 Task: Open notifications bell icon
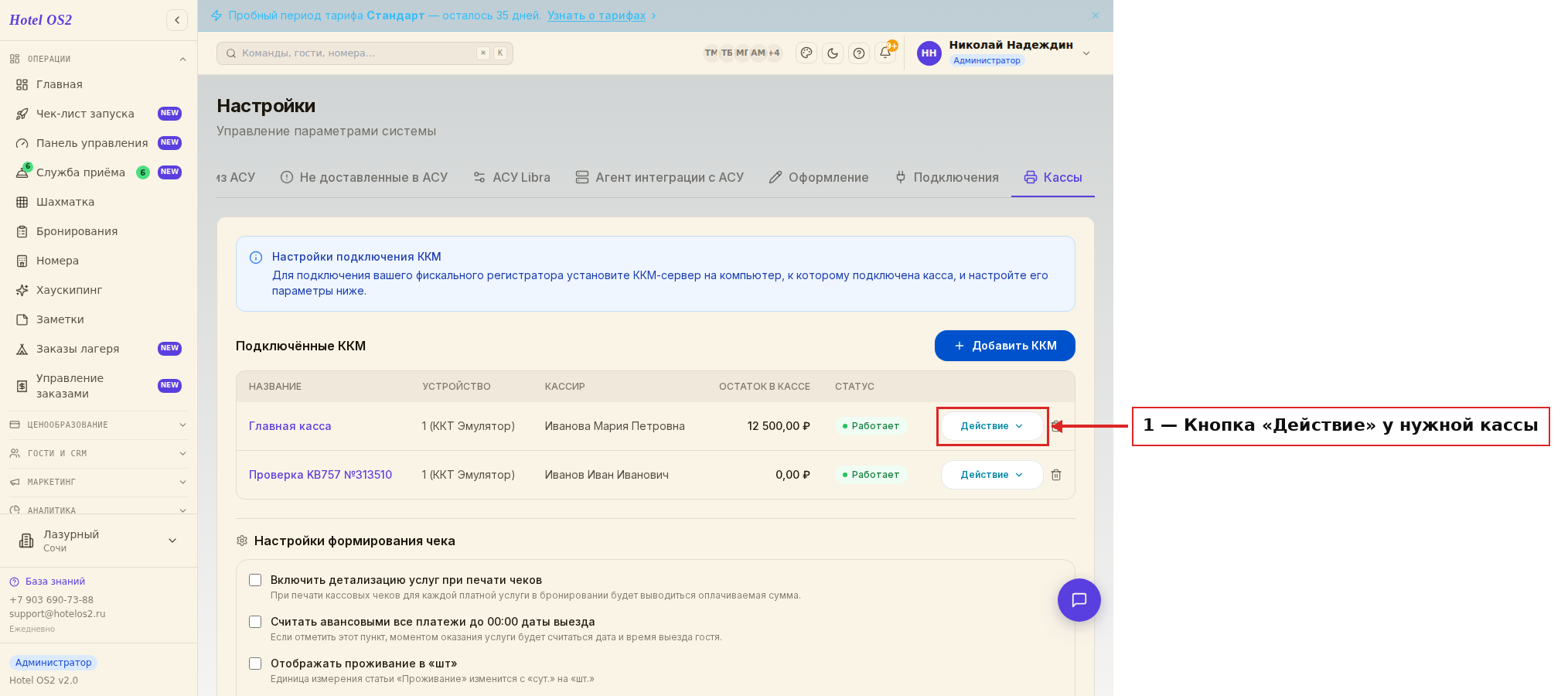(x=885, y=53)
